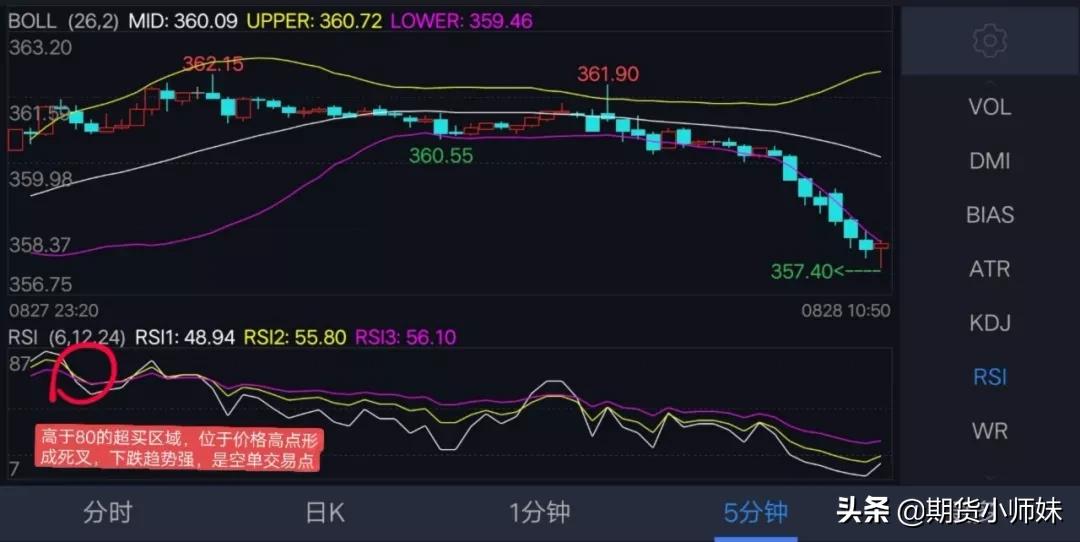
Task: Click the RSI scale value 7
Action: pyautogui.click(x=14, y=469)
